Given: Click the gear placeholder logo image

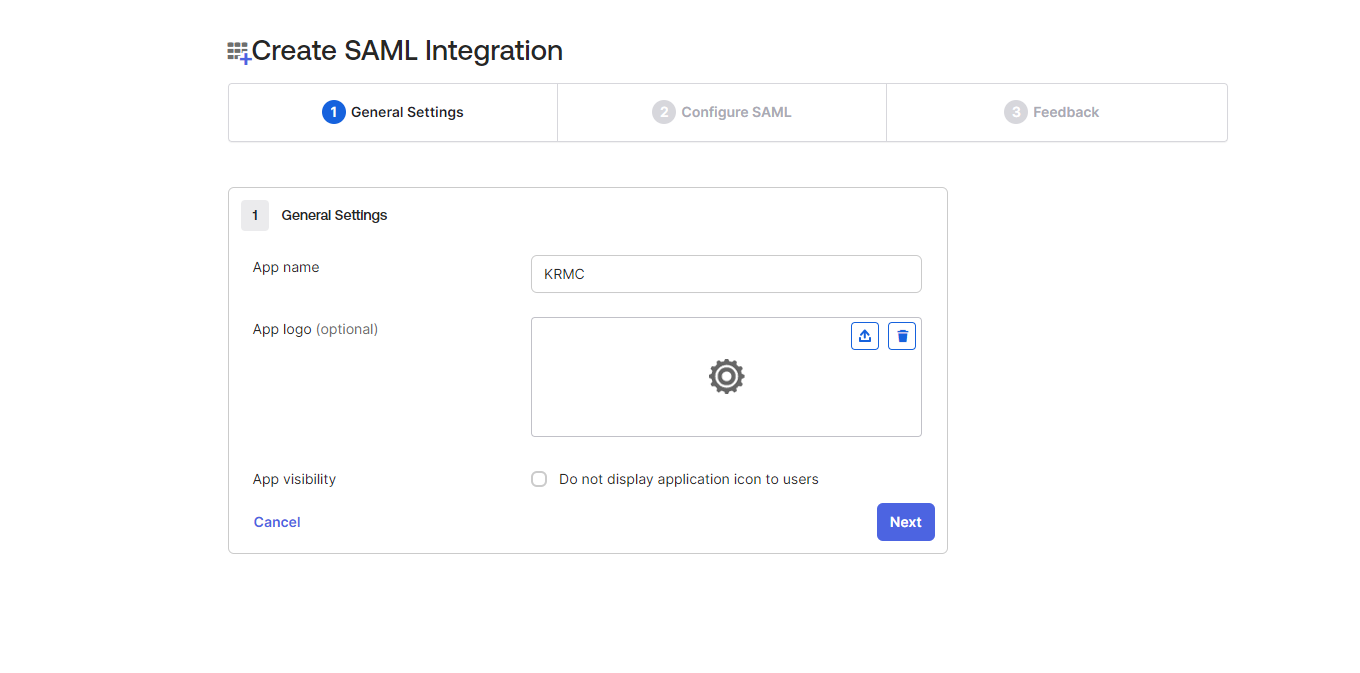Looking at the screenshot, I should [726, 377].
